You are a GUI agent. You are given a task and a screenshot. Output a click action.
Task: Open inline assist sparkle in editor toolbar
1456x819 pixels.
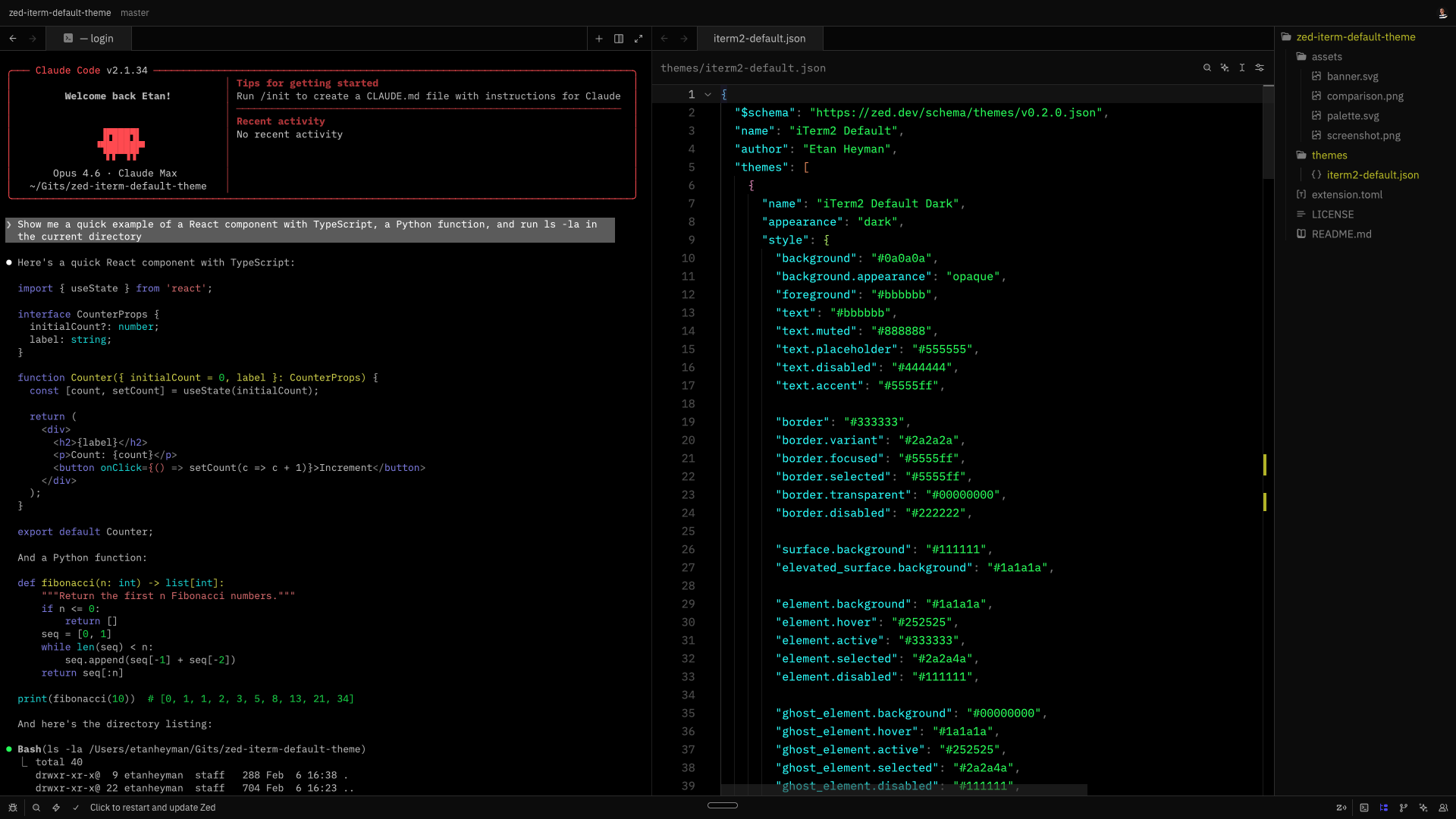coord(1225,68)
